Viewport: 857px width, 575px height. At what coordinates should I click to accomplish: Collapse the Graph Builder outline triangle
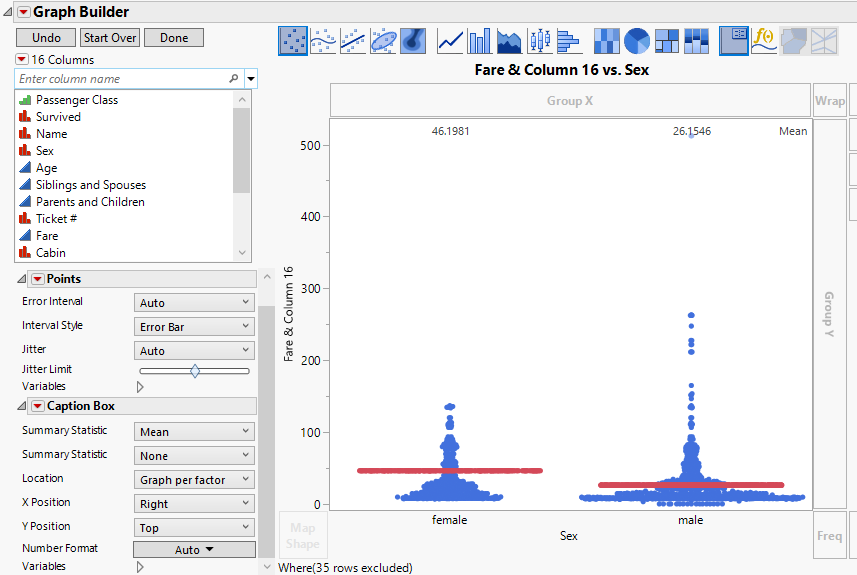[8, 11]
